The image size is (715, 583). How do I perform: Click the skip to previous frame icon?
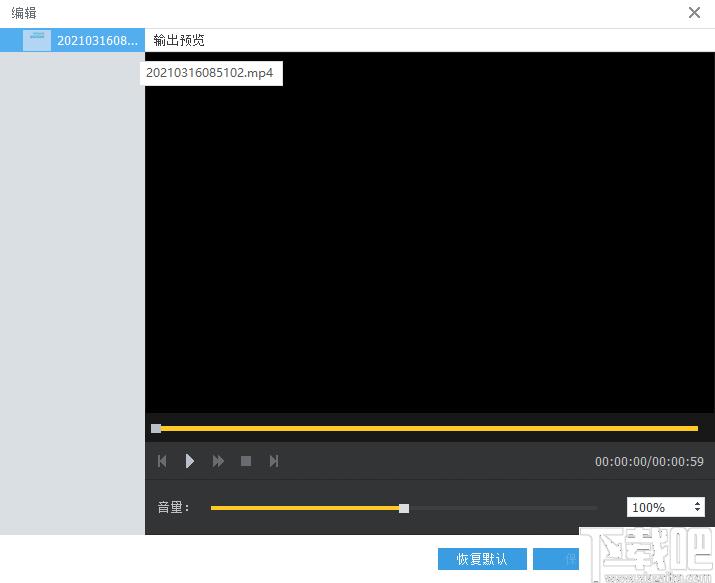click(162, 461)
